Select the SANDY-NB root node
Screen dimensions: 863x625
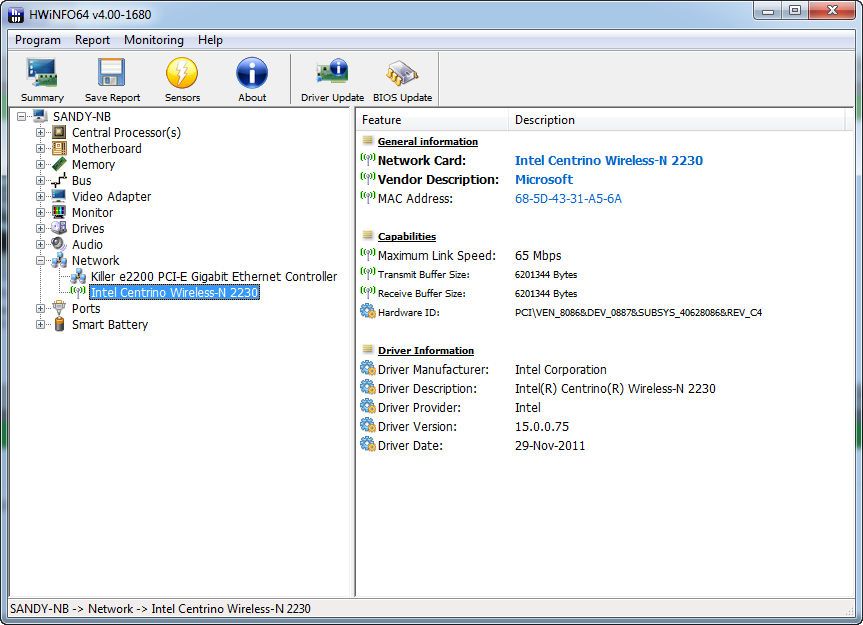click(81, 117)
